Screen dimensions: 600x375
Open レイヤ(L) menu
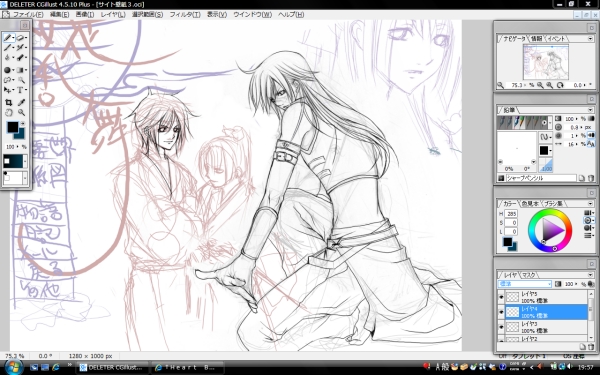point(113,15)
